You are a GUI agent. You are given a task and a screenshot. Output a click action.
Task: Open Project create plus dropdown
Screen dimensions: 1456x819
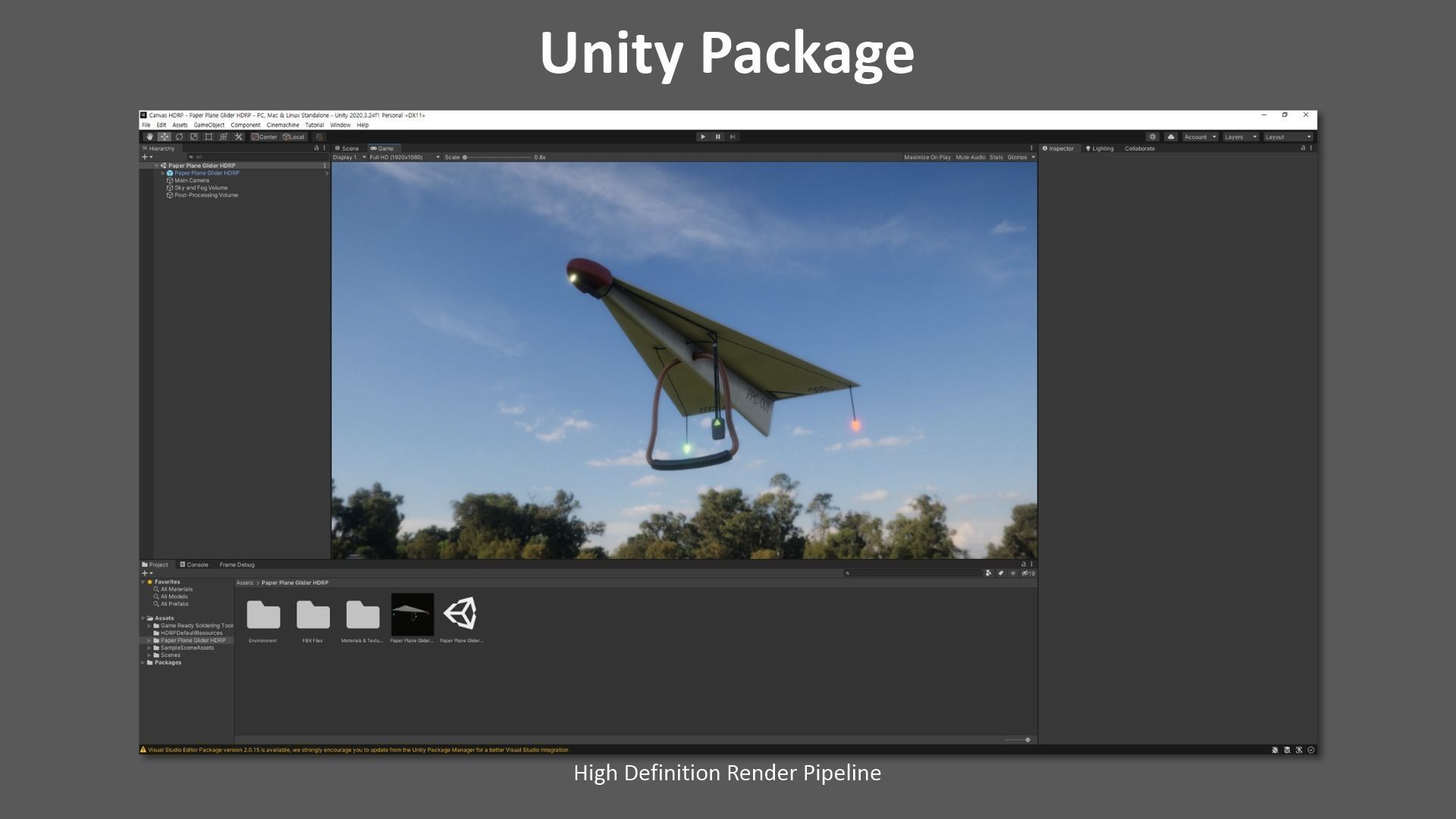coord(147,573)
